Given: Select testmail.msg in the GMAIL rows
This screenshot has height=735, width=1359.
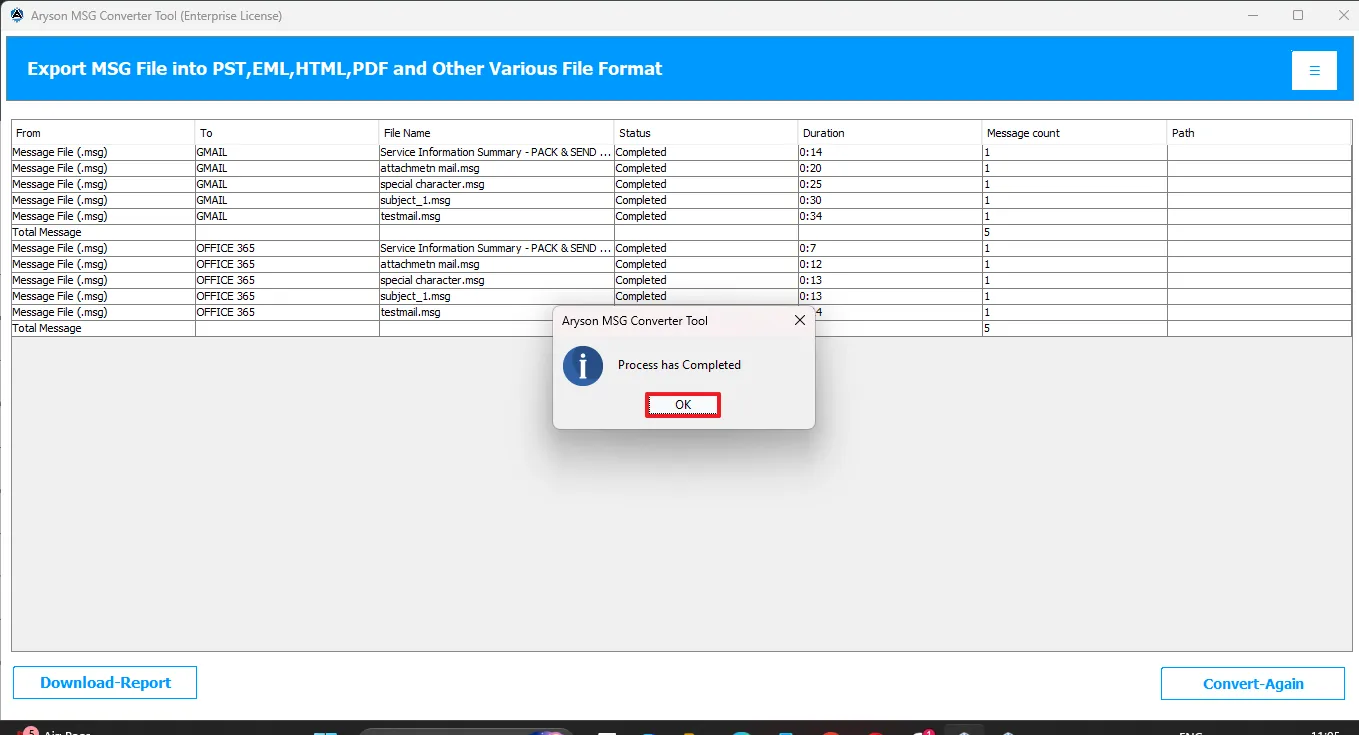Looking at the screenshot, I should pyautogui.click(x=496, y=216).
